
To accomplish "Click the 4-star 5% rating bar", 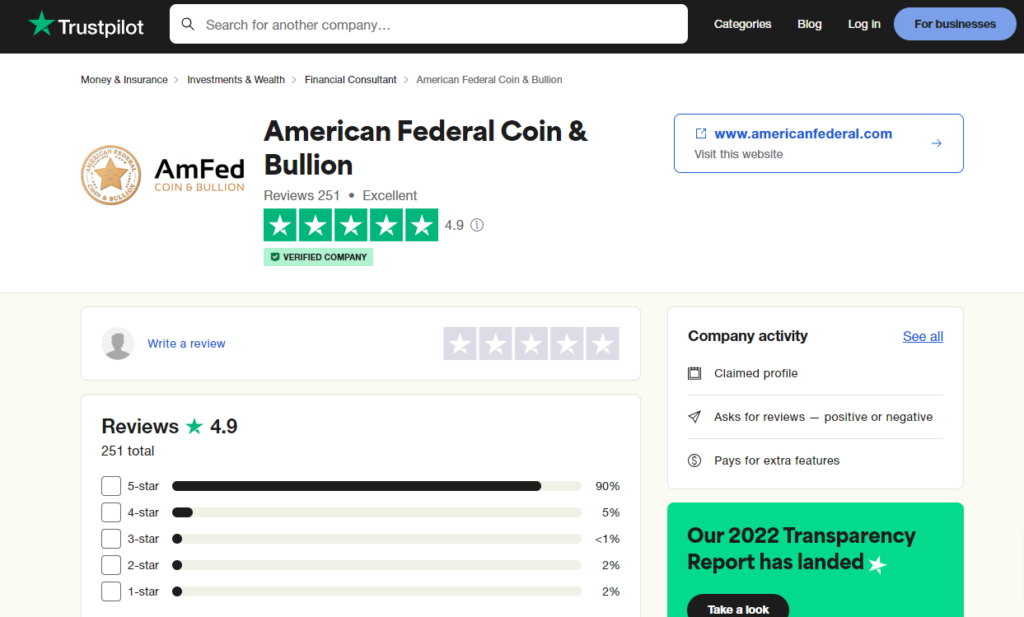I will click(x=376, y=513).
